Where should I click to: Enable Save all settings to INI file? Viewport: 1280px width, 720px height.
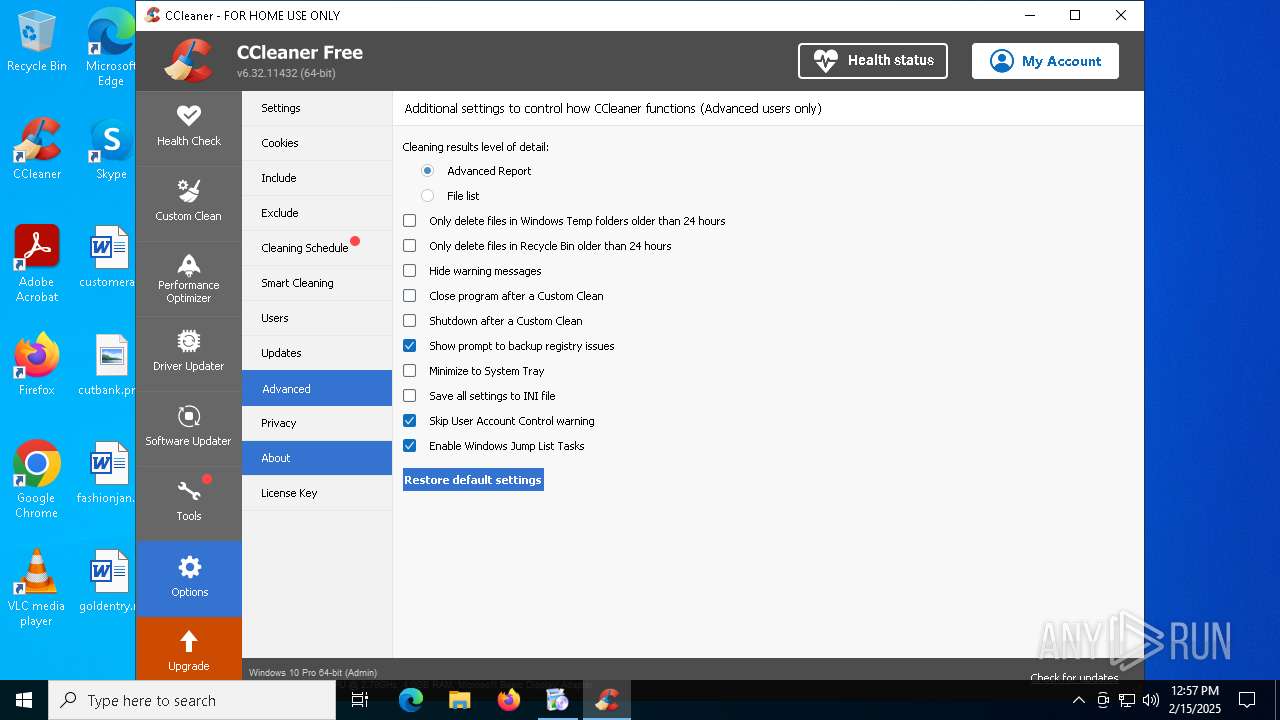(x=410, y=396)
